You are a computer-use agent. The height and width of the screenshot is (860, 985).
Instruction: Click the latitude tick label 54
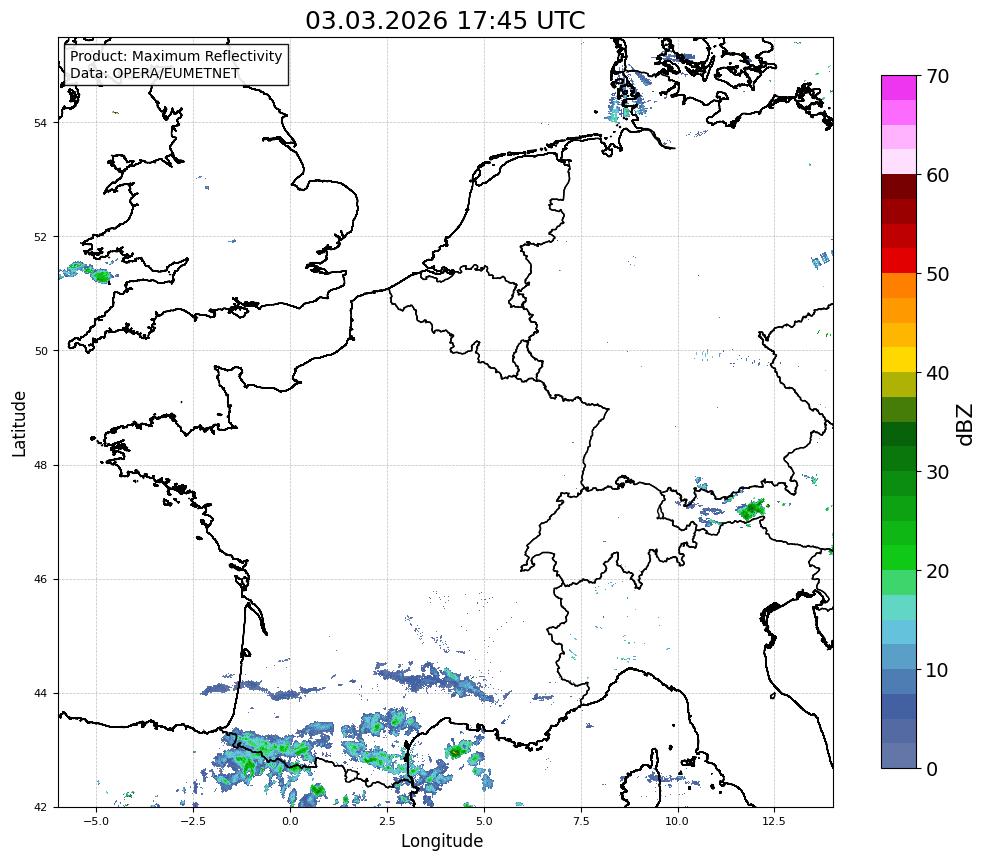point(40,123)
